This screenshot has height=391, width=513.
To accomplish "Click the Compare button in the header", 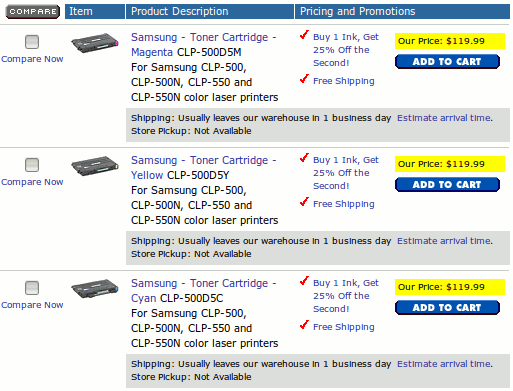I will (x=33, y=12).
